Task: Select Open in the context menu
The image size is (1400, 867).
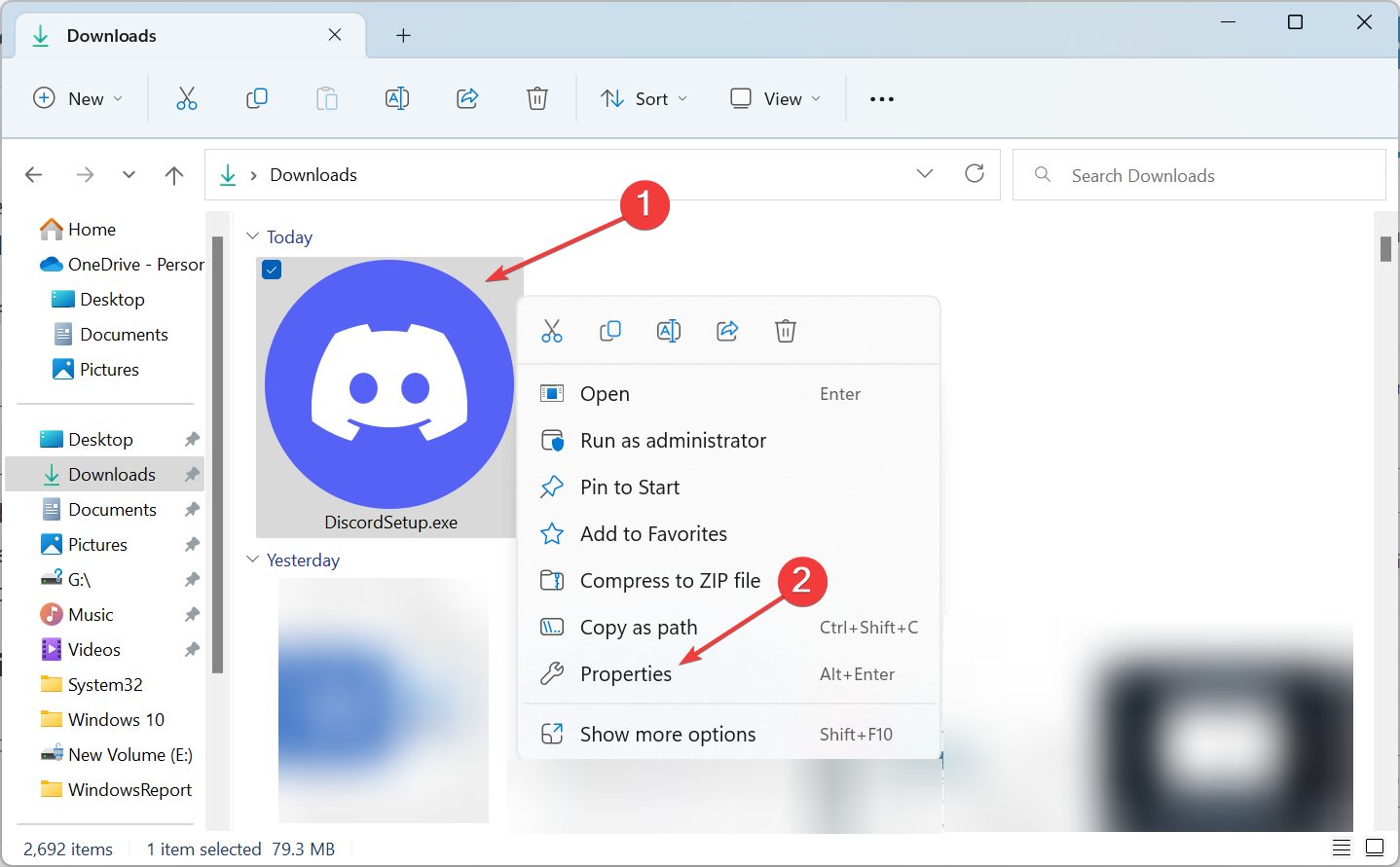Action: 729,394
